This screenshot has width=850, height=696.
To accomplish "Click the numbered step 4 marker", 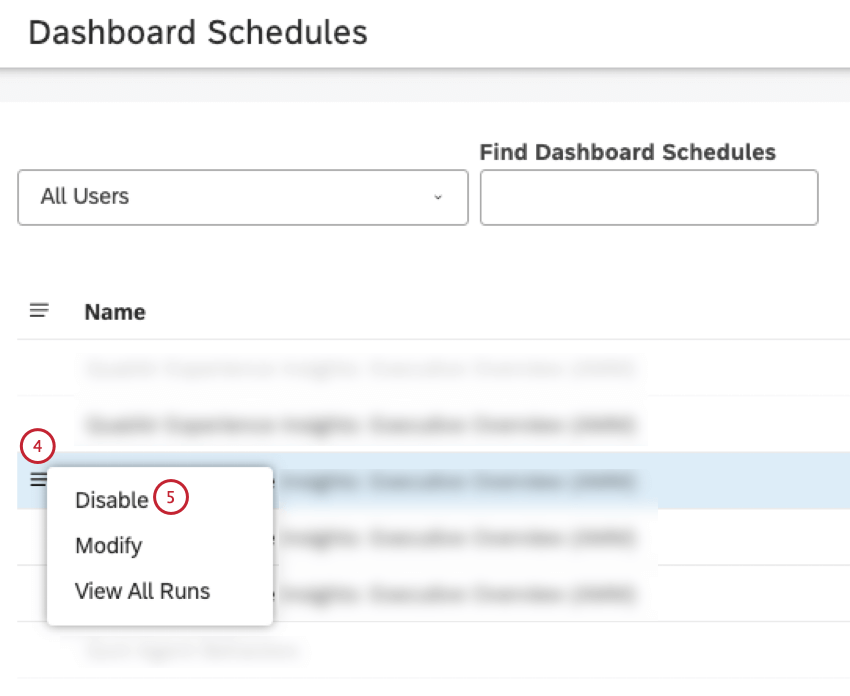I will tap(37, 446).
